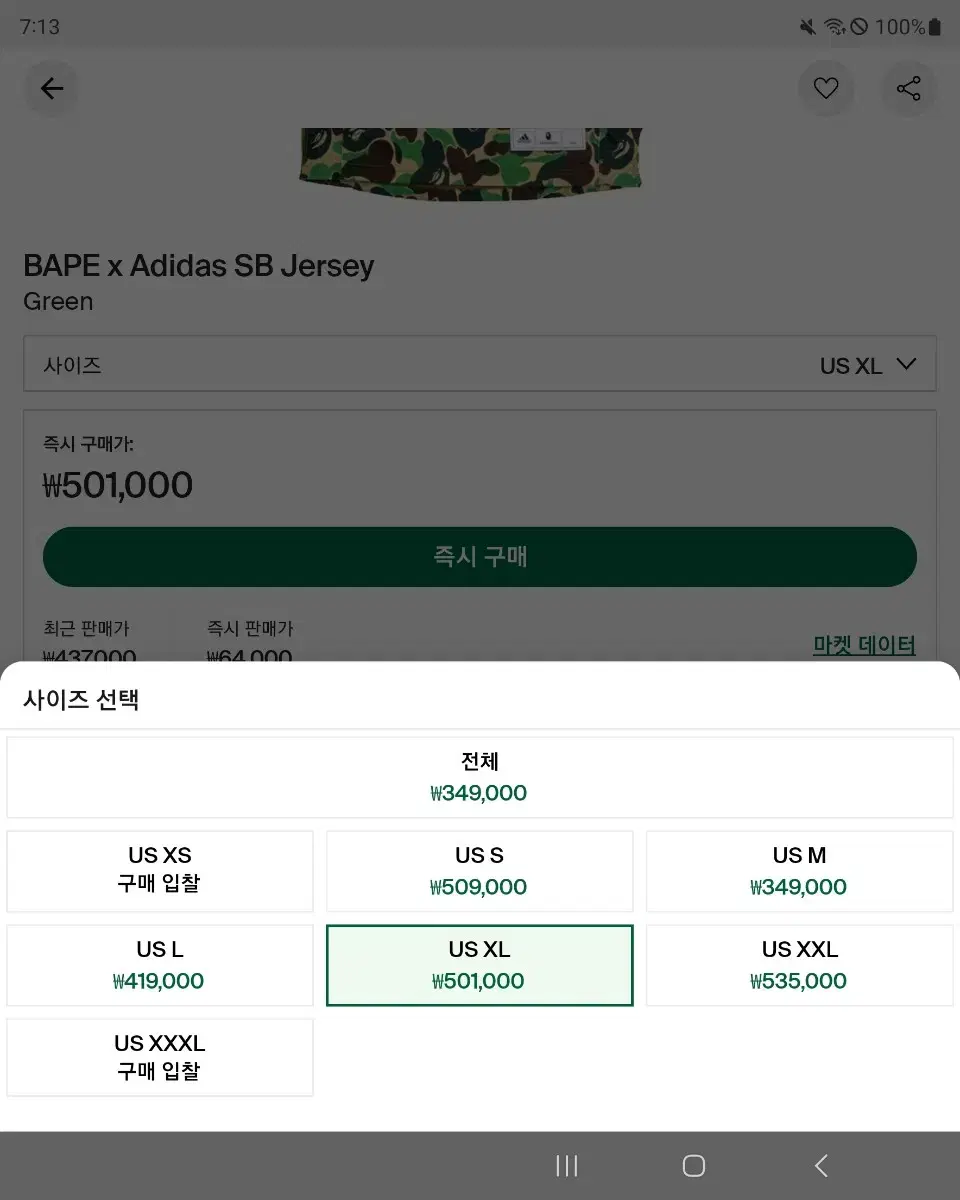Tap the share icon
This screenshot has height=1200, width=960.
(x=908, y=89)
